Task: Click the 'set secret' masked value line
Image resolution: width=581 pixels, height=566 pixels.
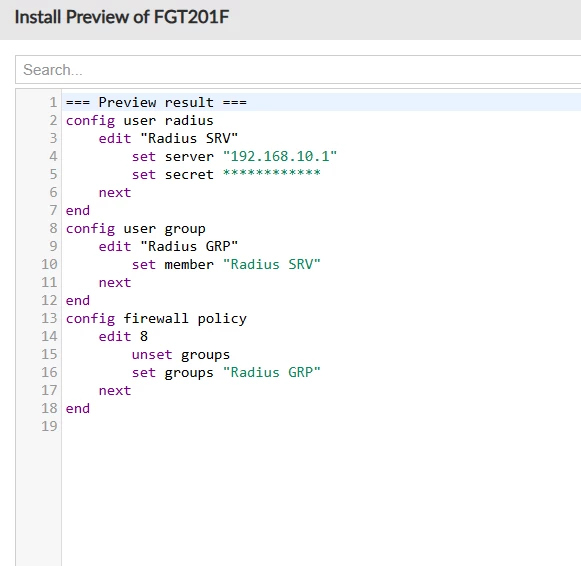Action: 226,174
